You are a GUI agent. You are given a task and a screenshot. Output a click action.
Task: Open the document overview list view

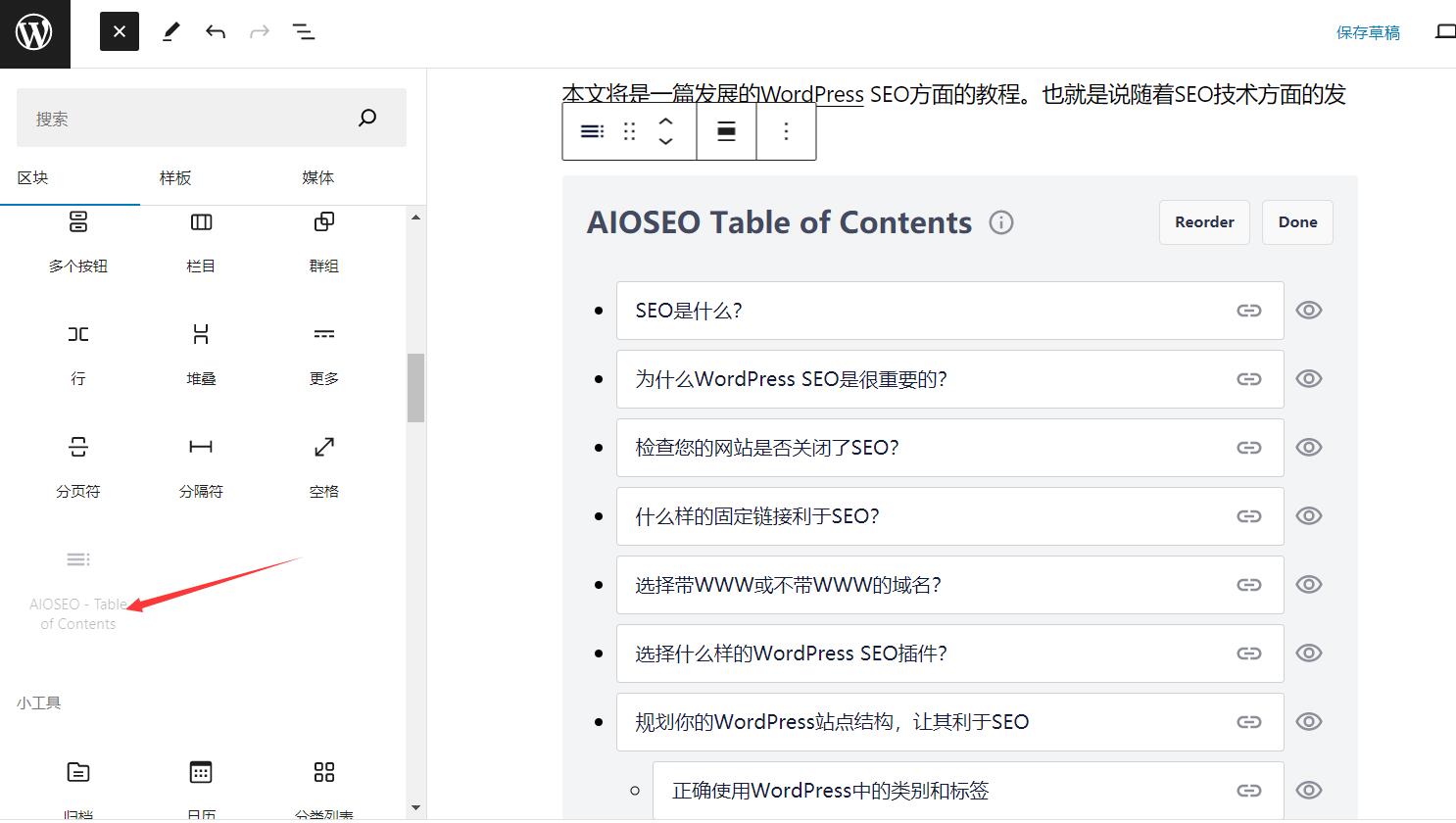304,32
